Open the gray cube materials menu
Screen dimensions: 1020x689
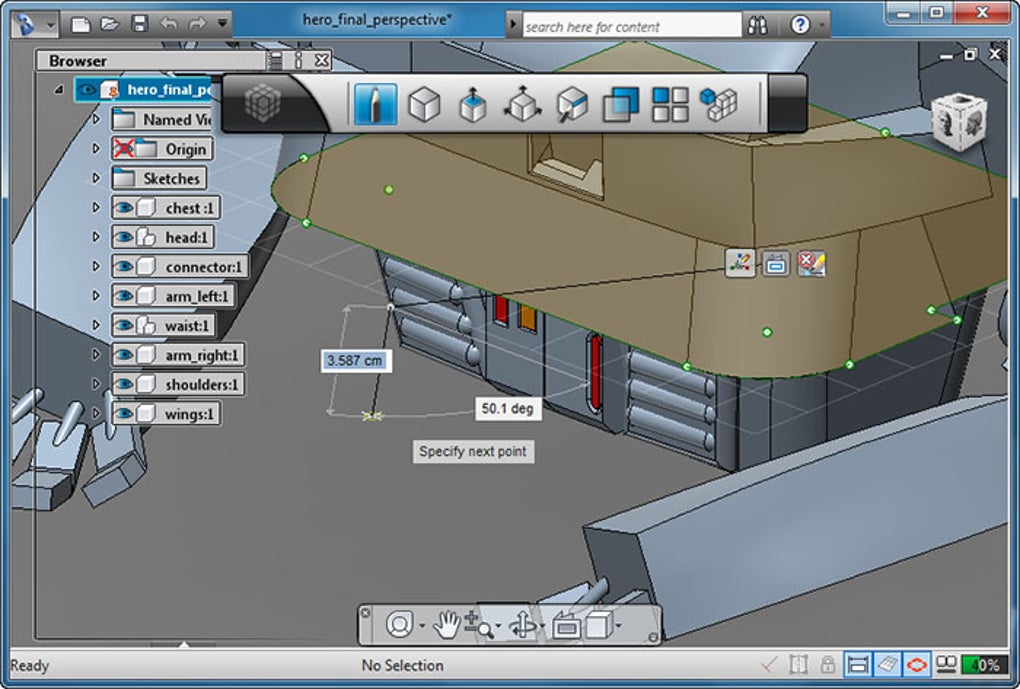click(x=263, y=103)
